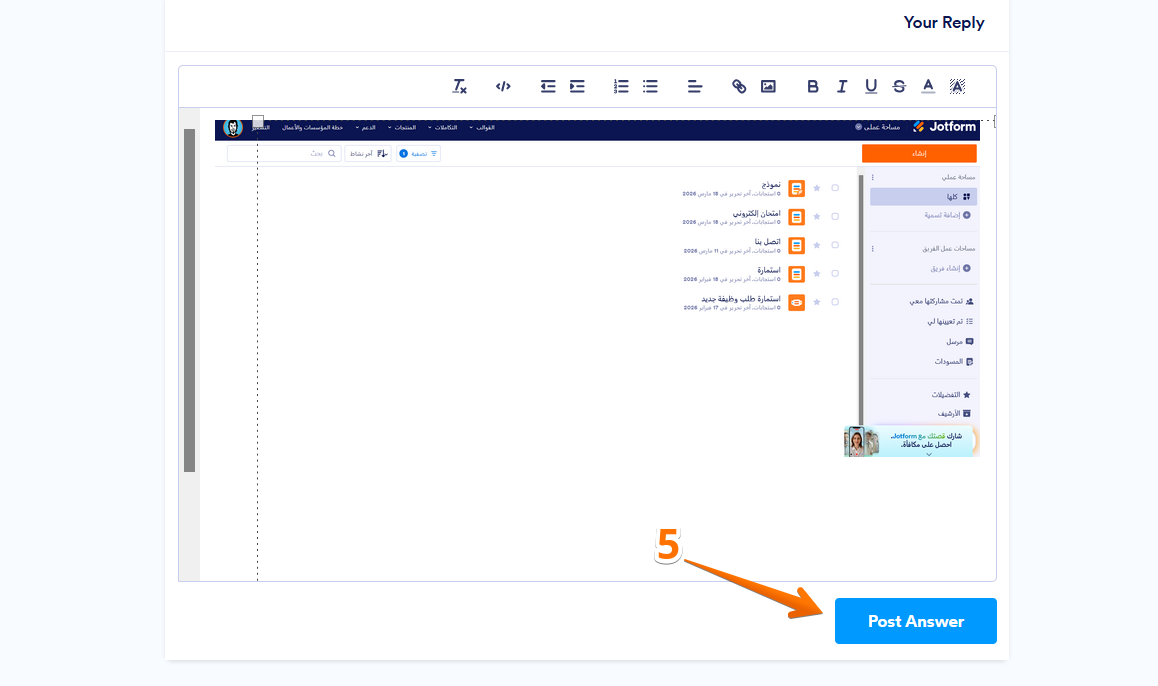This screenshot has width=1158, height=686.
Task: Open the text color picker
Action: (x=928, y=87)
